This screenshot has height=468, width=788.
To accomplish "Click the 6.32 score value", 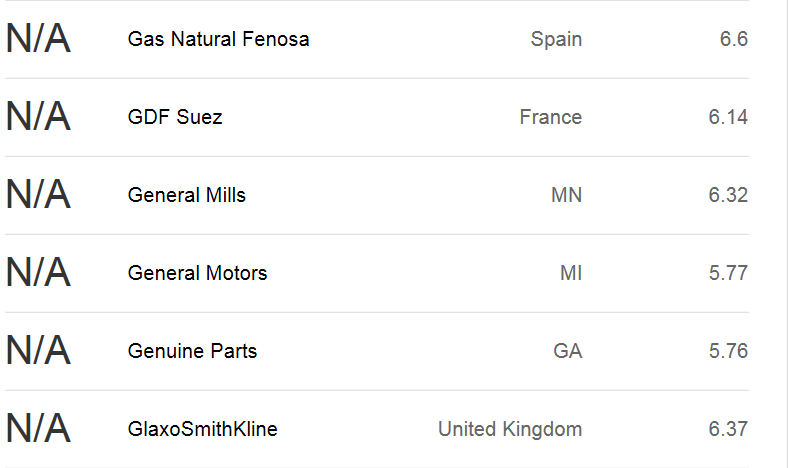I will coord(728,196).
